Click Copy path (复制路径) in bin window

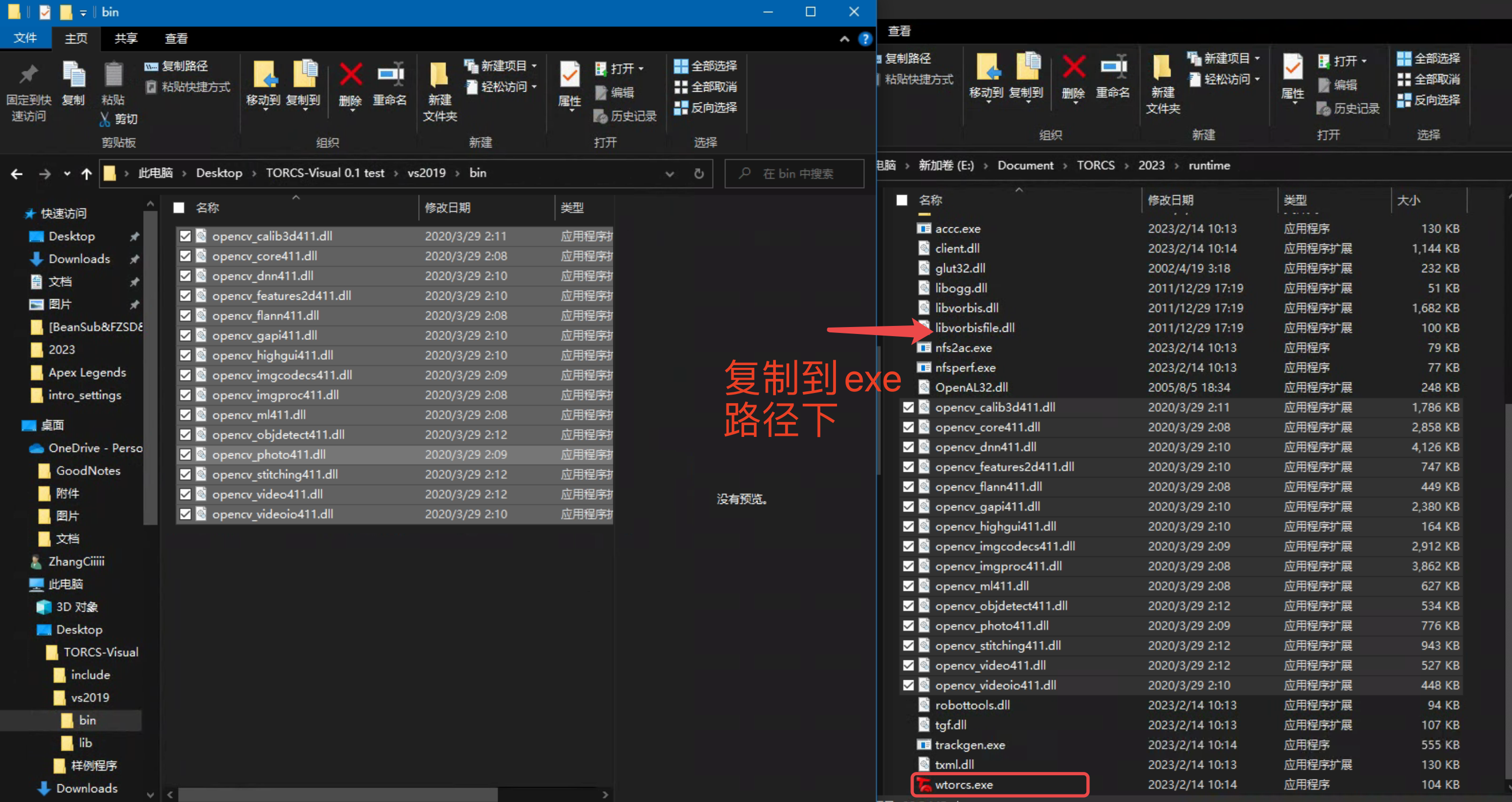[177, 66]
